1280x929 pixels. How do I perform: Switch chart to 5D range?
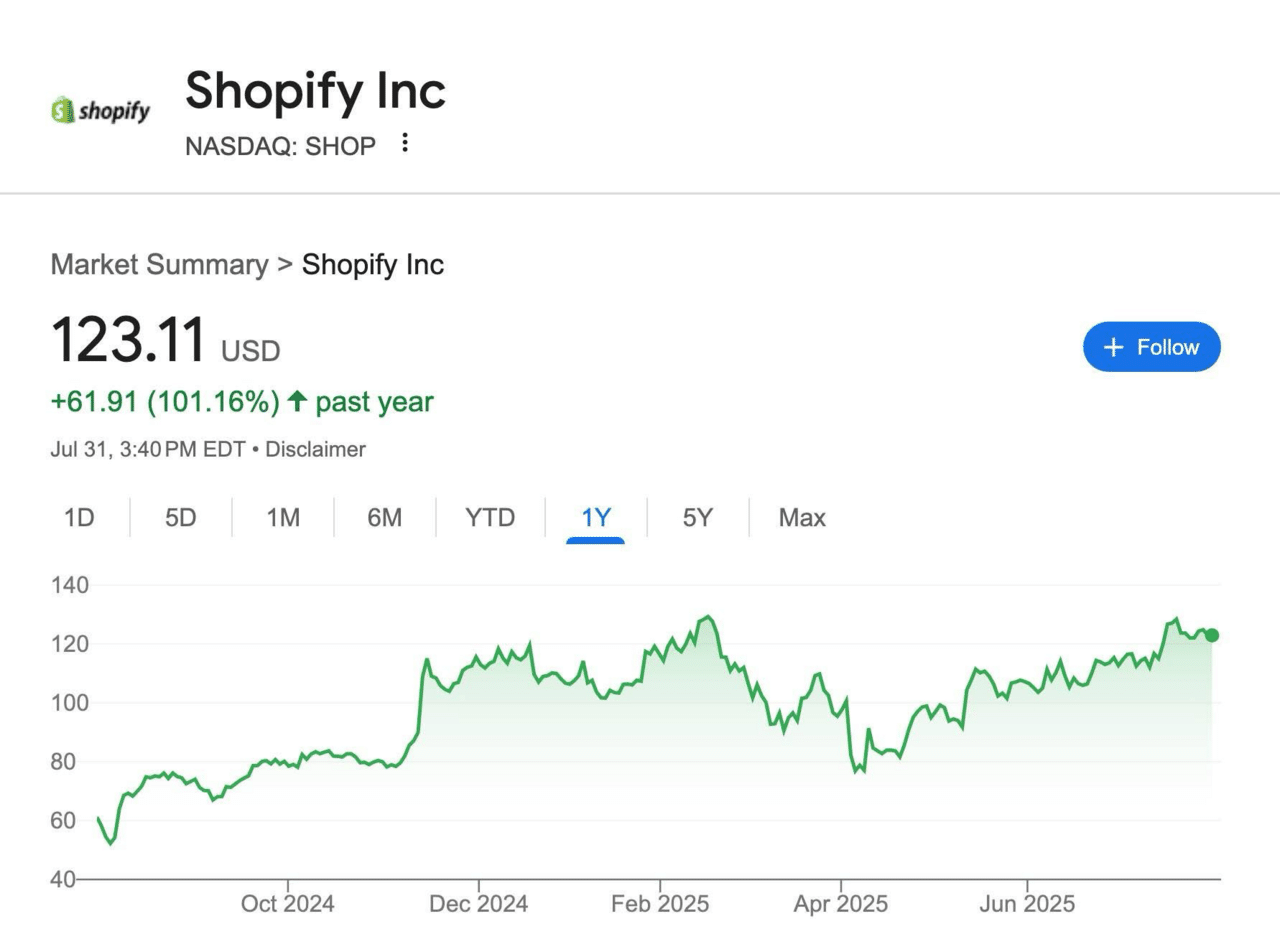point(181,518)
